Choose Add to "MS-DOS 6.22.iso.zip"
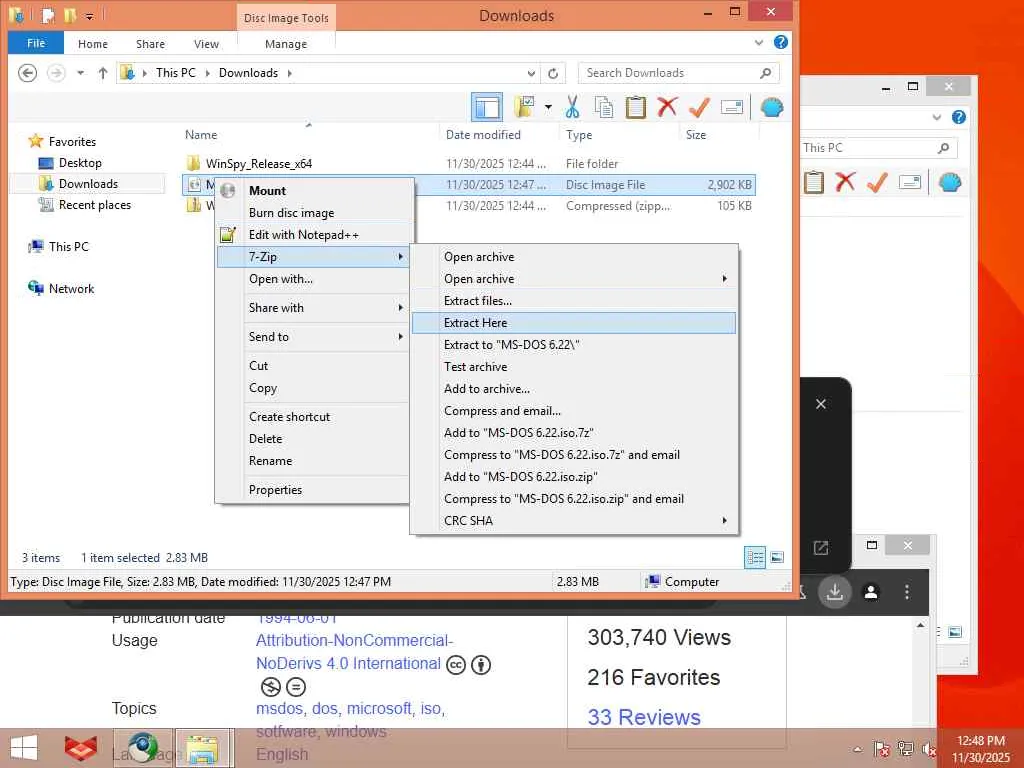The width and height of the screenshot is (1024, 768). click(x=574, y=477)
